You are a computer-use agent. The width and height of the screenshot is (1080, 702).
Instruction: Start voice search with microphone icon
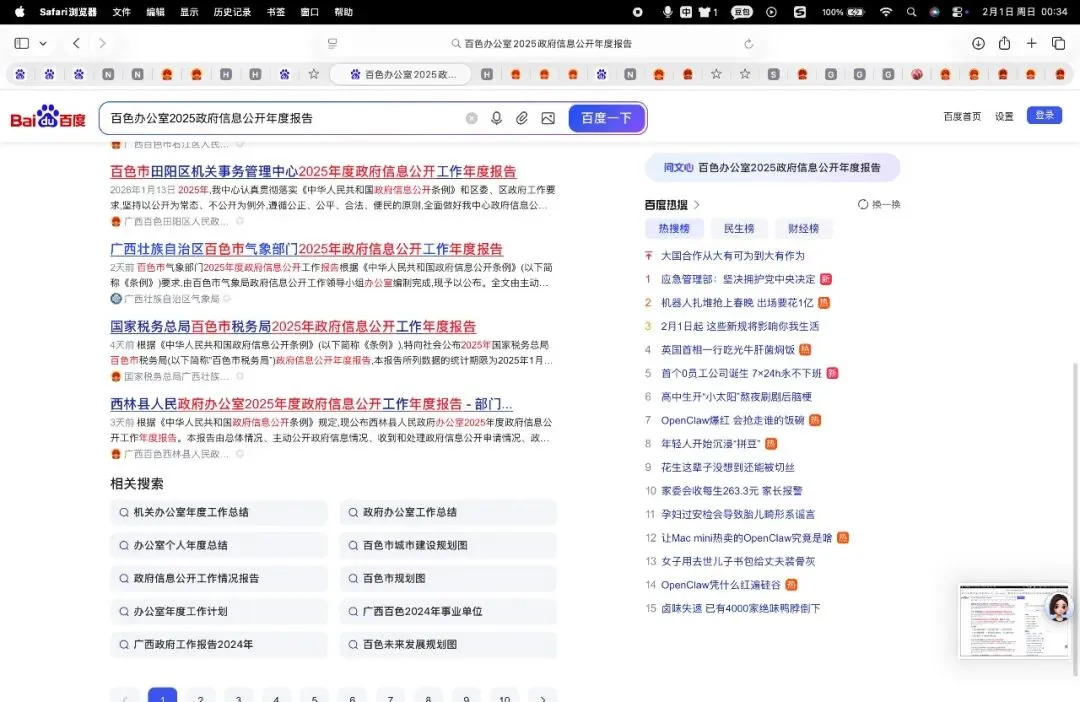(496, 118)
